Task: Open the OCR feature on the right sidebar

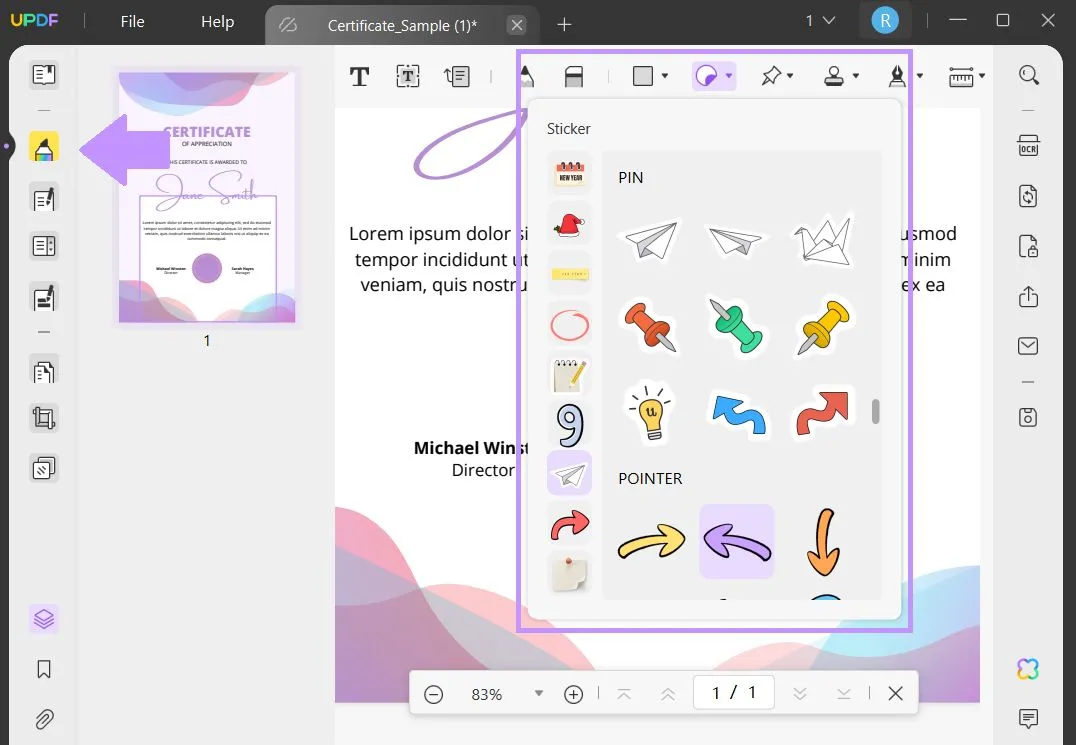Action: [x=1029, y=145]
